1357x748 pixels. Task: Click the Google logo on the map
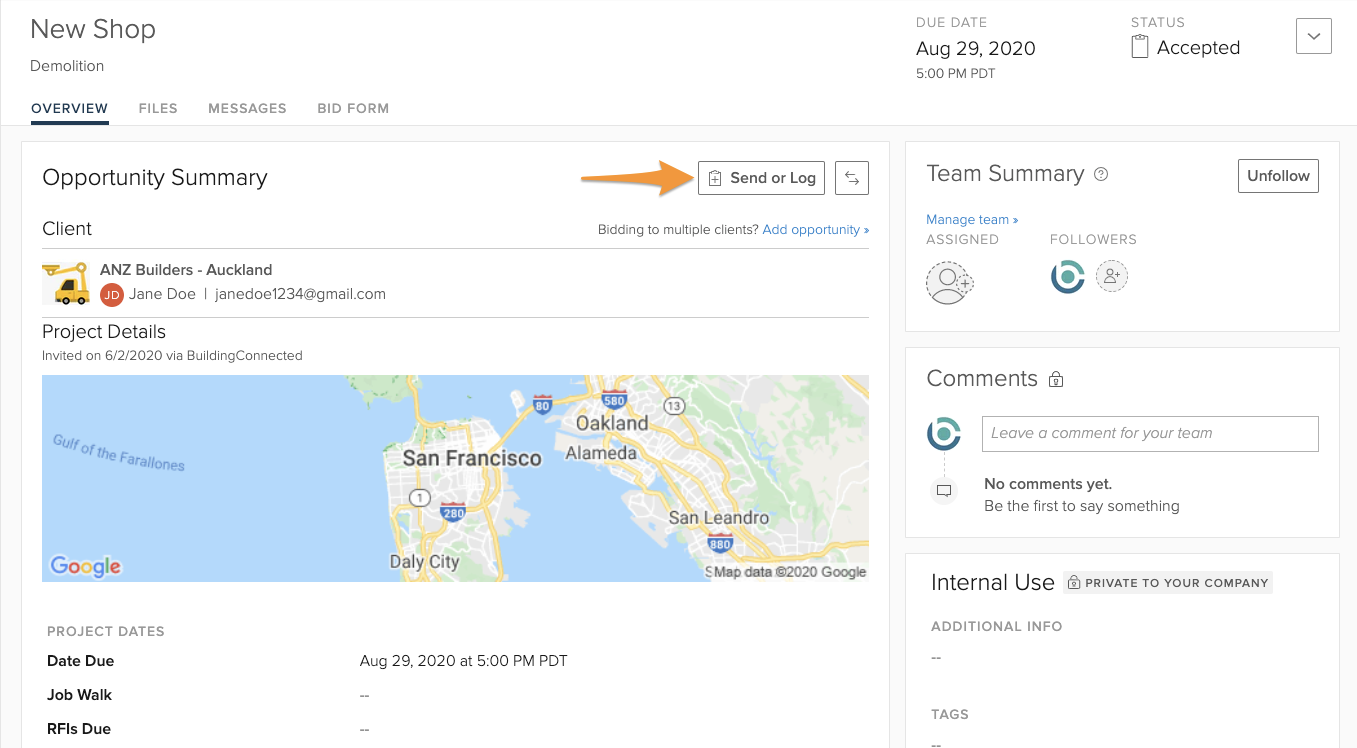click(x=86, y=566)
